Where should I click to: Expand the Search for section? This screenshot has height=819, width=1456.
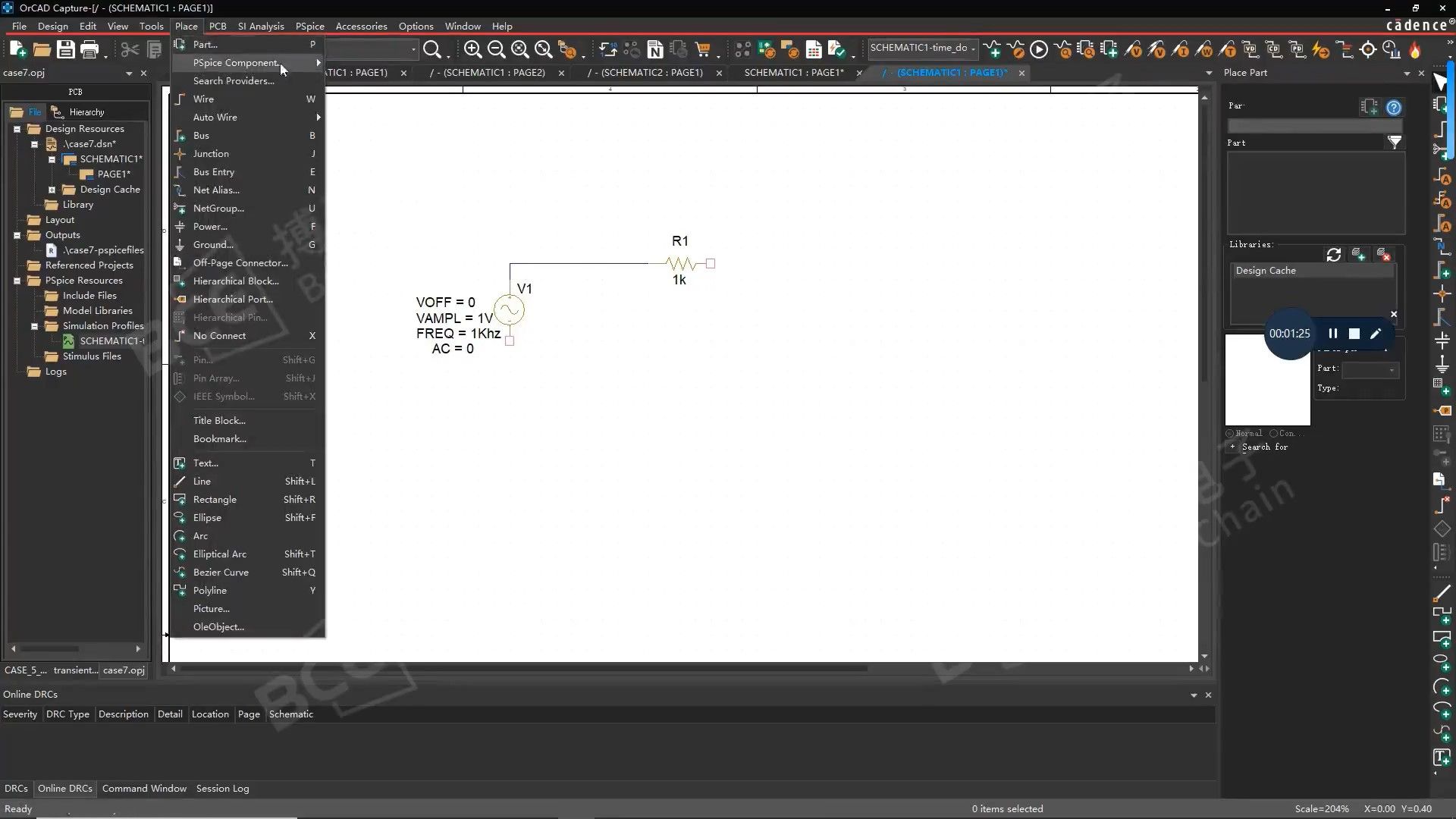pos(1232,447)
